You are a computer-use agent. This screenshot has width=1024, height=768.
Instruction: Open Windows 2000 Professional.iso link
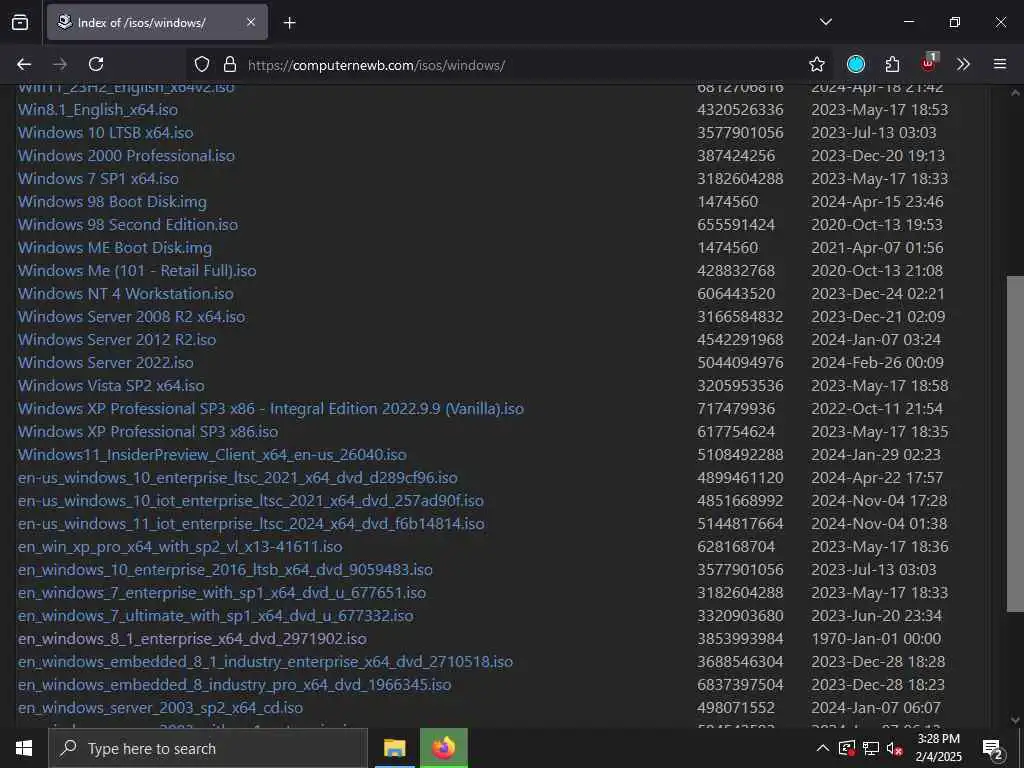(x=127, y=155)
